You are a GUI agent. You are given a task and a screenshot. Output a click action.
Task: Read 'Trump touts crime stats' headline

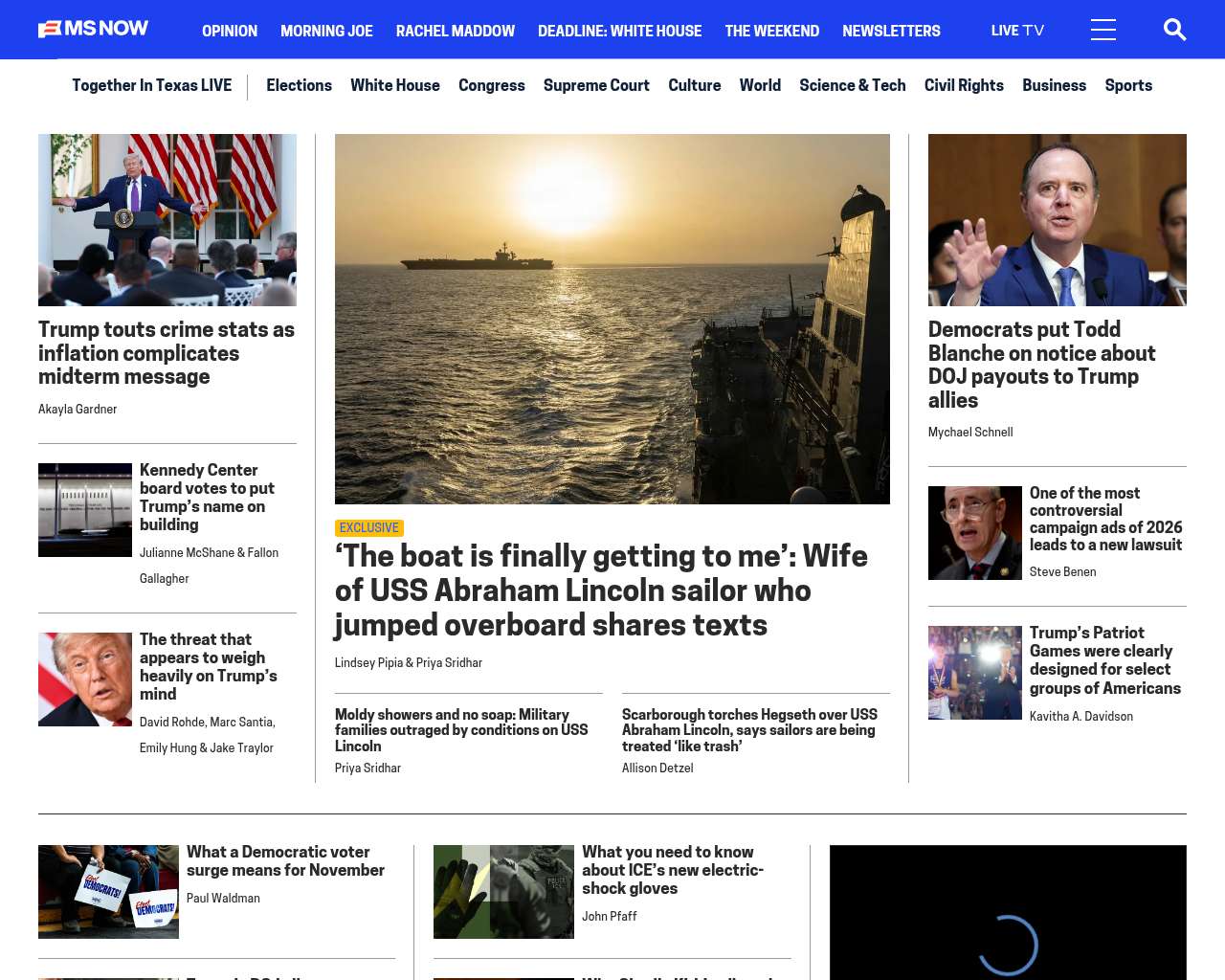tap(167, 353)
